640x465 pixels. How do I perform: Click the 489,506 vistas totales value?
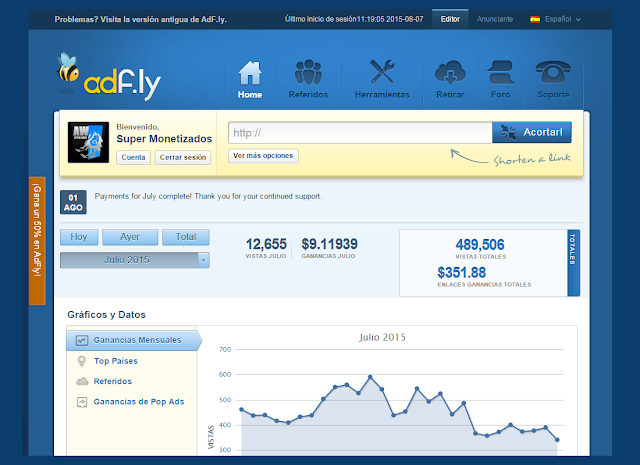pos(480,245)
